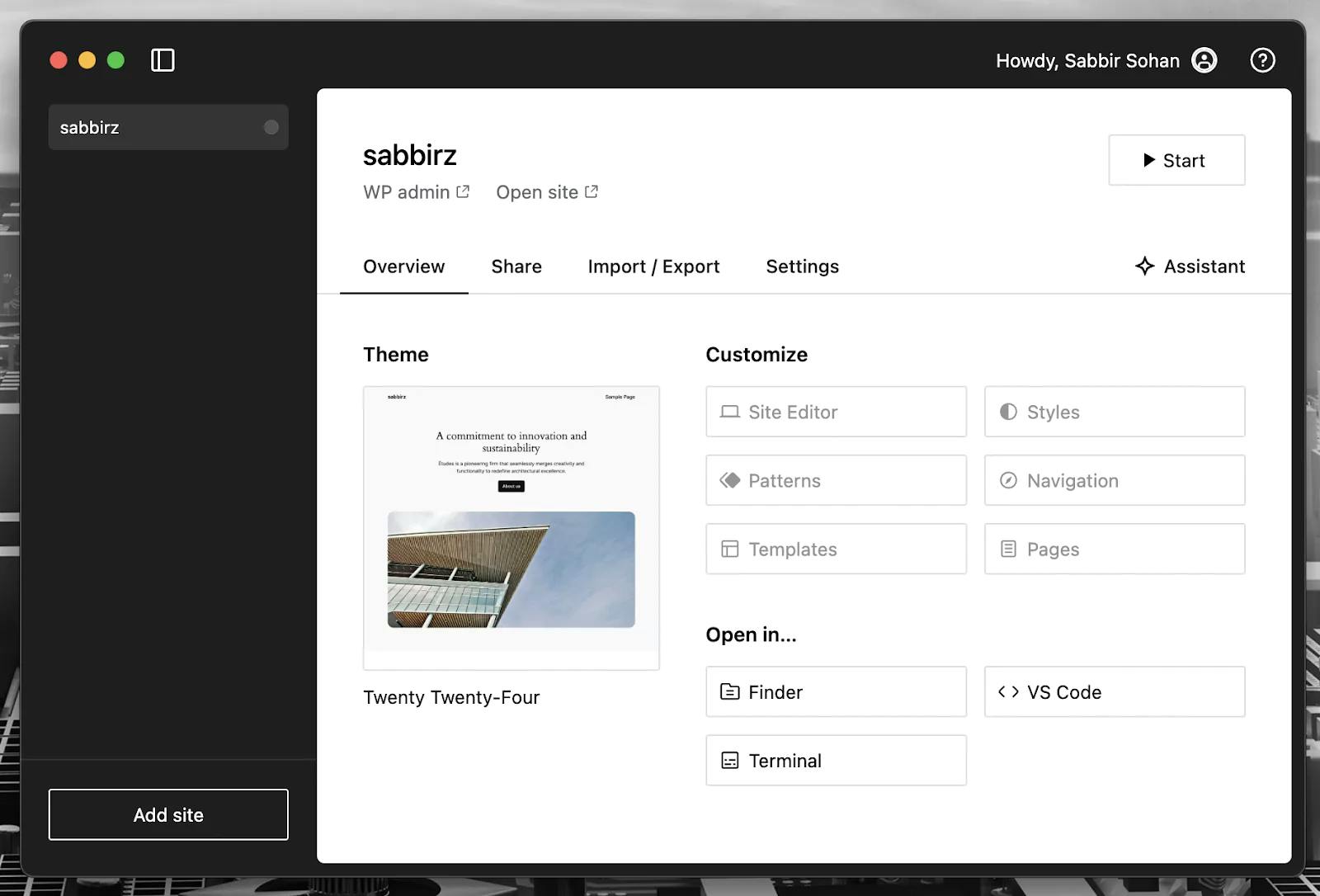1320x896 pixels.
Task: Open site in Terminal
Action: [836, 760]
